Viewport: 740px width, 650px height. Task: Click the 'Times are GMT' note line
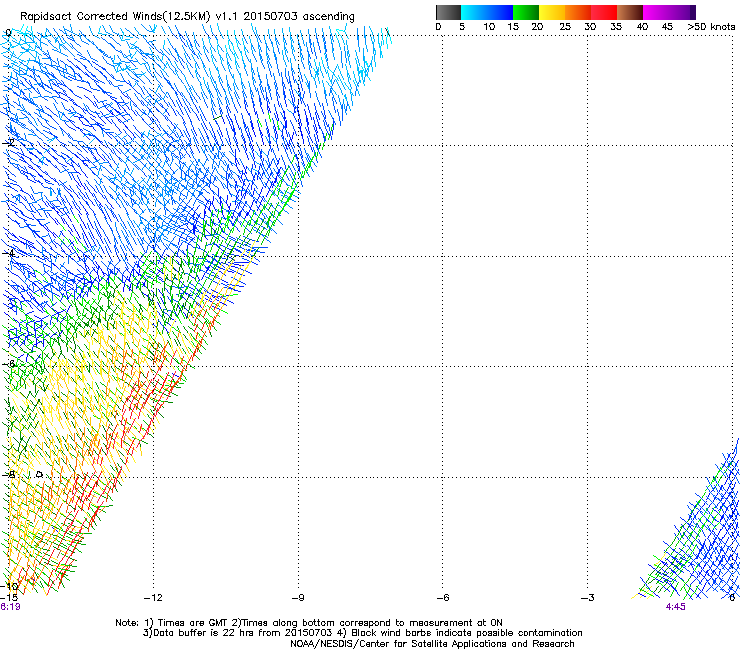click(309, 623)
